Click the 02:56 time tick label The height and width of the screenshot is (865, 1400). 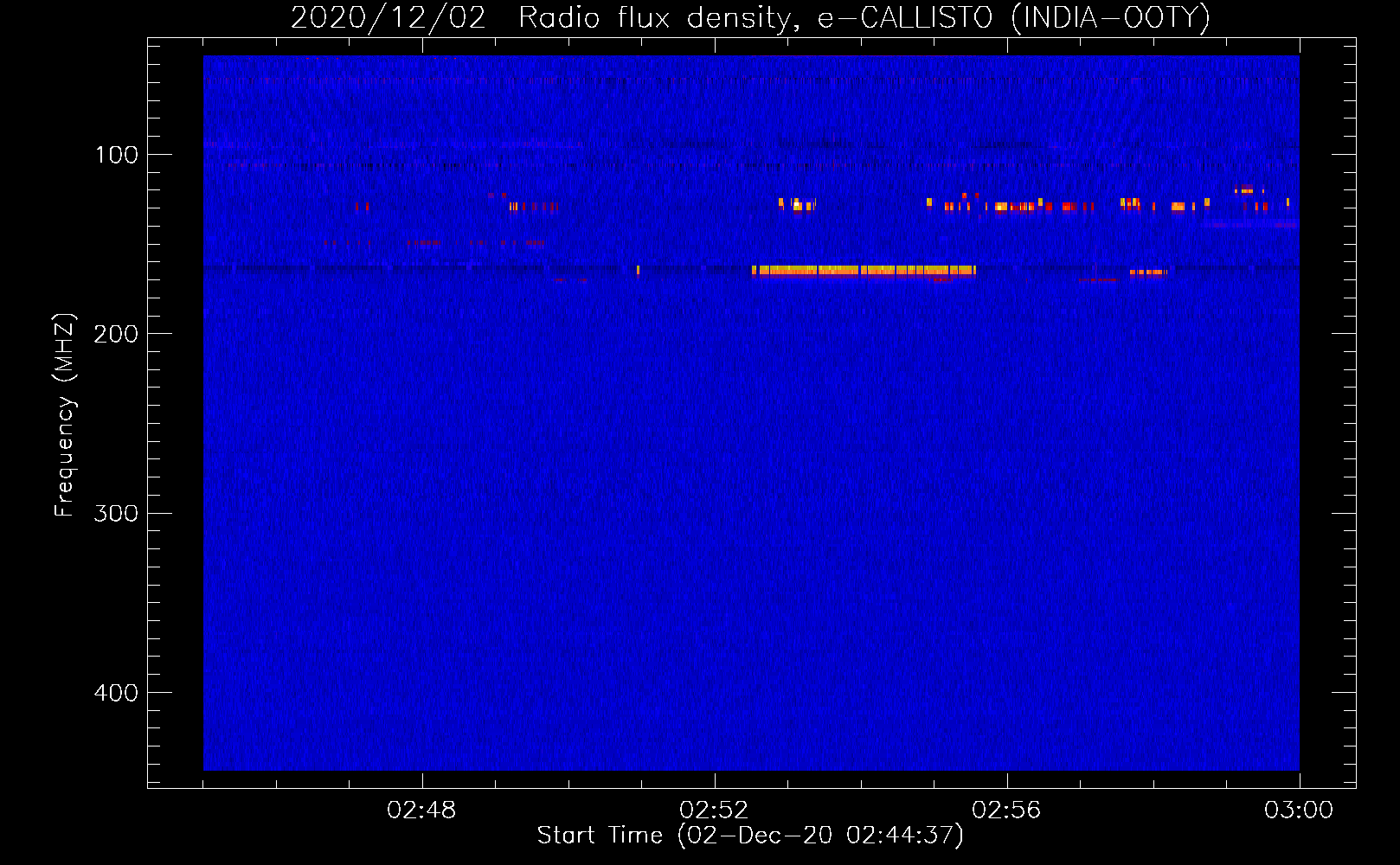pos(1006,811)
